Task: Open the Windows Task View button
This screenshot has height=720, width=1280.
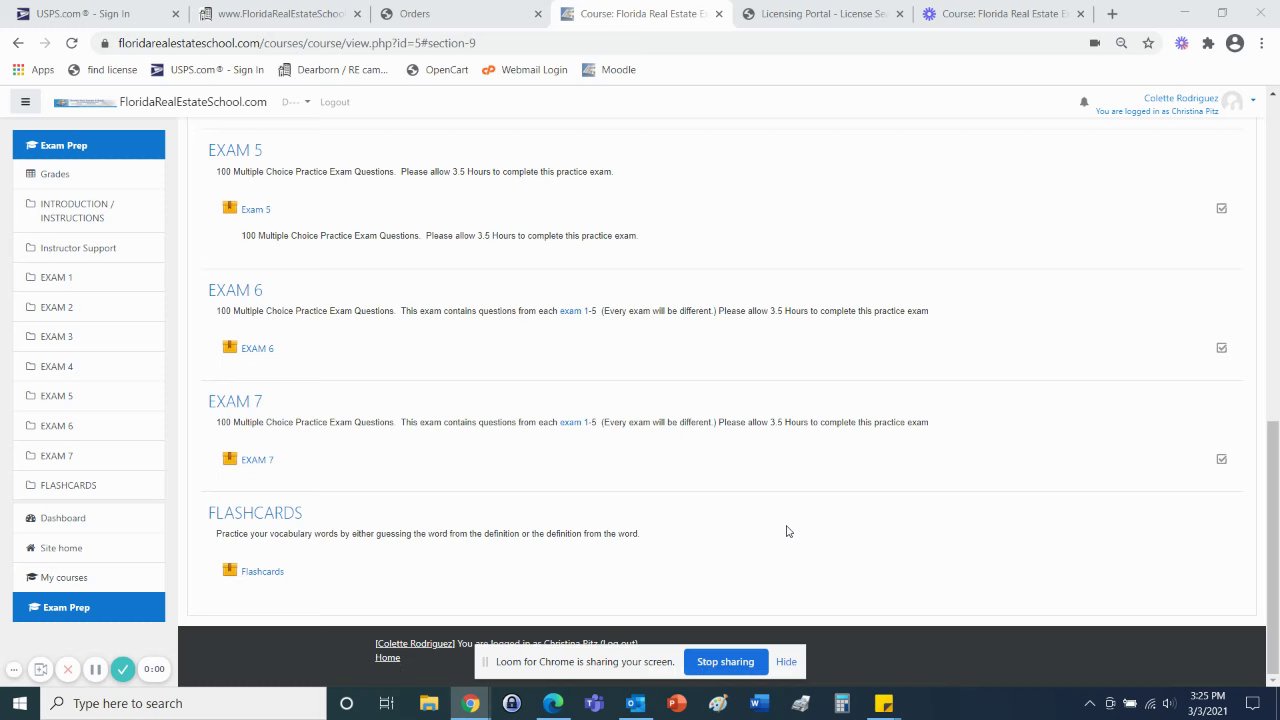Action: tap(386, 703)
